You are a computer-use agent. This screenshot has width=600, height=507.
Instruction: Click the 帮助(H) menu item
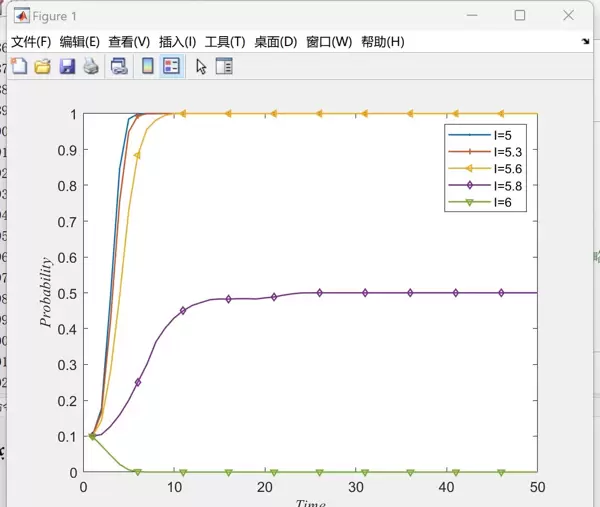(383, 42)
